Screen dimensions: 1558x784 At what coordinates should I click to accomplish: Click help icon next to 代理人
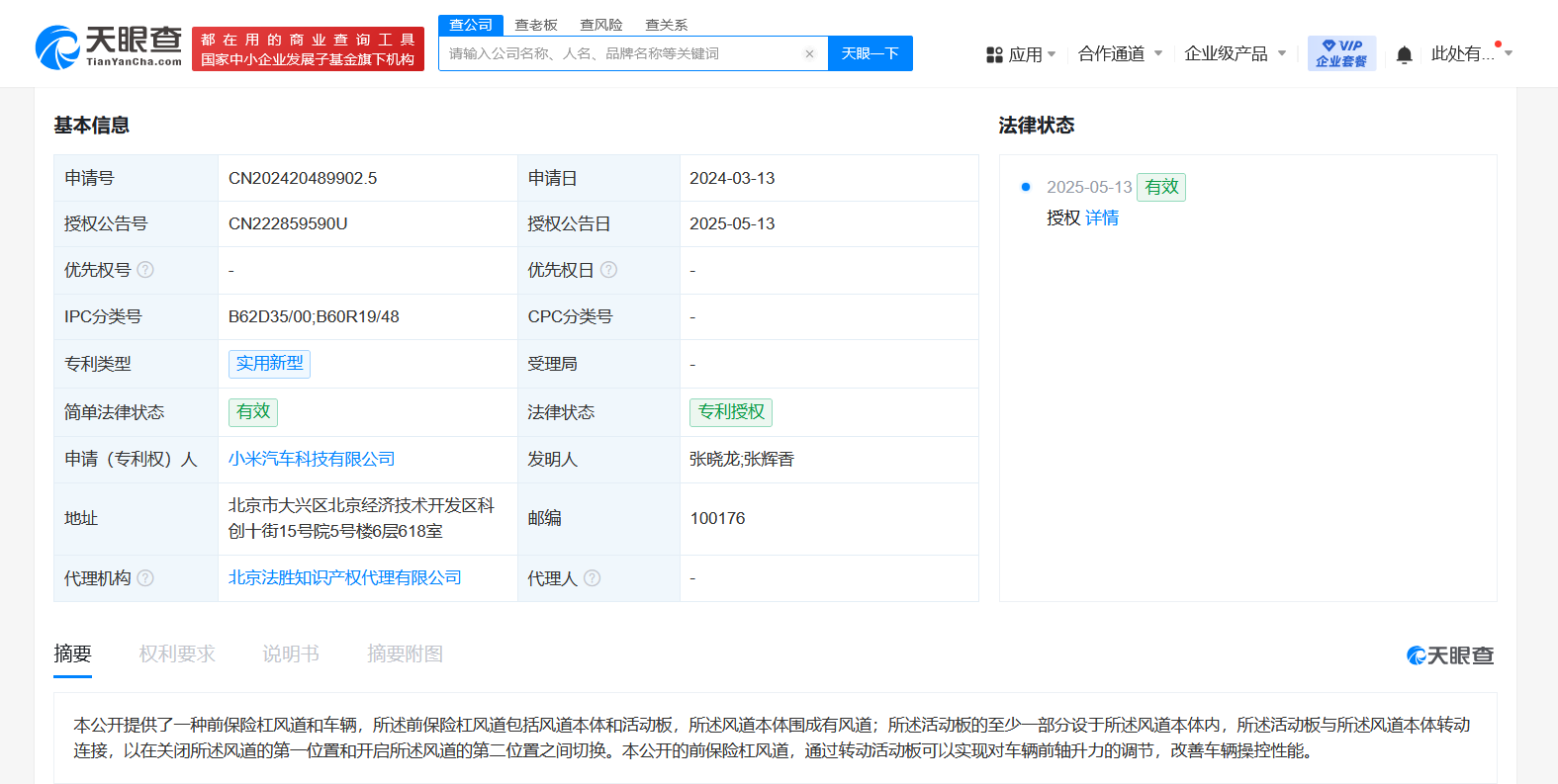pos(593,578)
